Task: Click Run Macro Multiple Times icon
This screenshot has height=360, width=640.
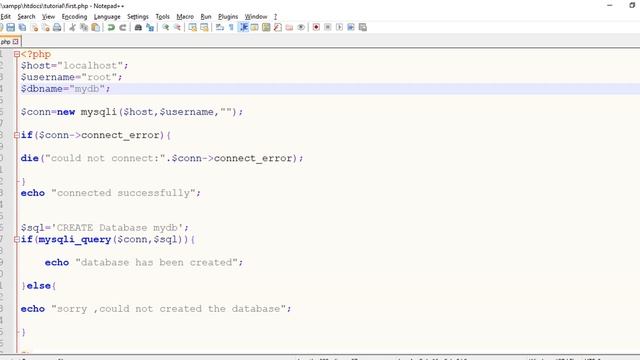Action: 351,27
